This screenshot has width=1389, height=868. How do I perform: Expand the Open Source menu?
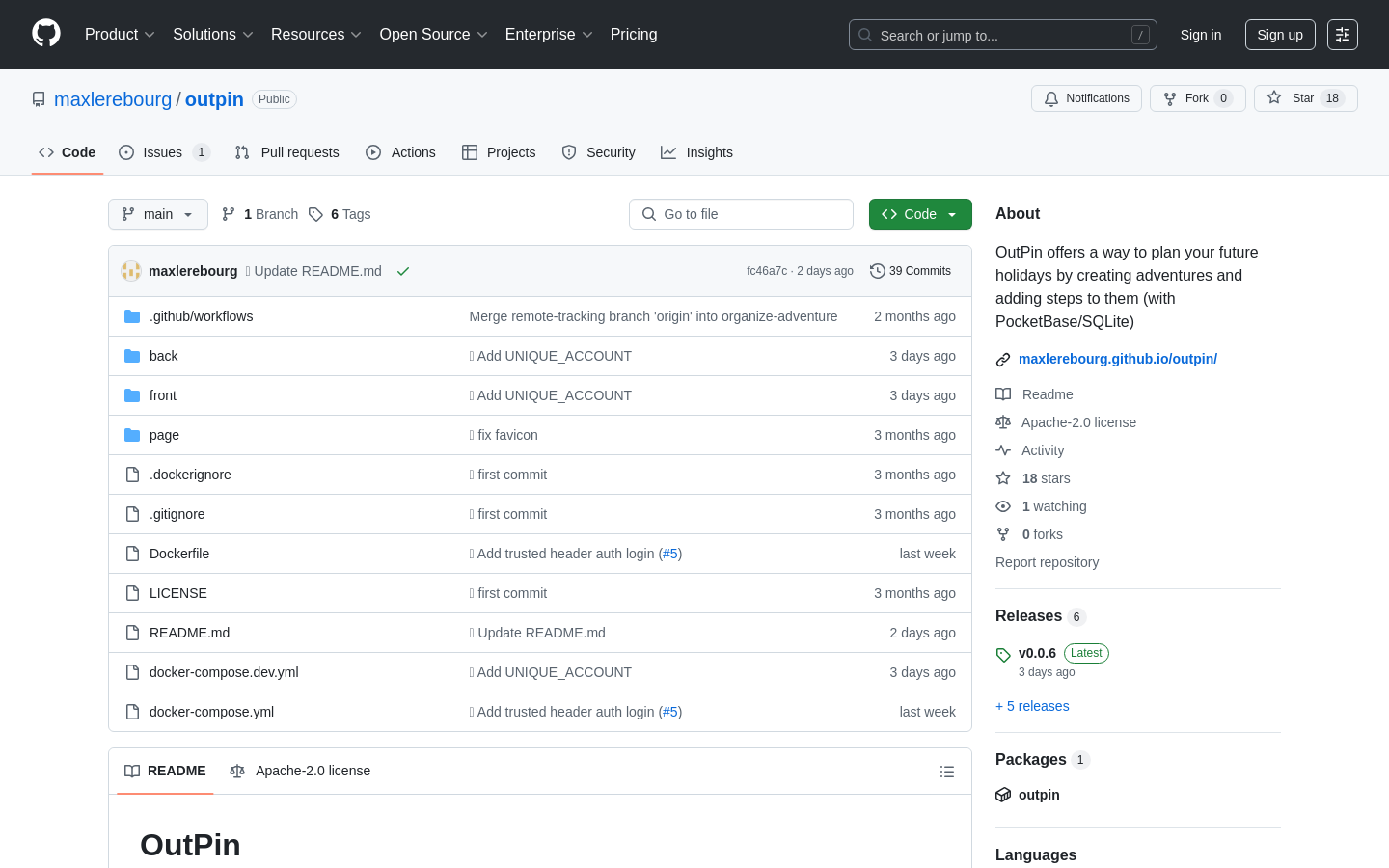coord(434,35)
